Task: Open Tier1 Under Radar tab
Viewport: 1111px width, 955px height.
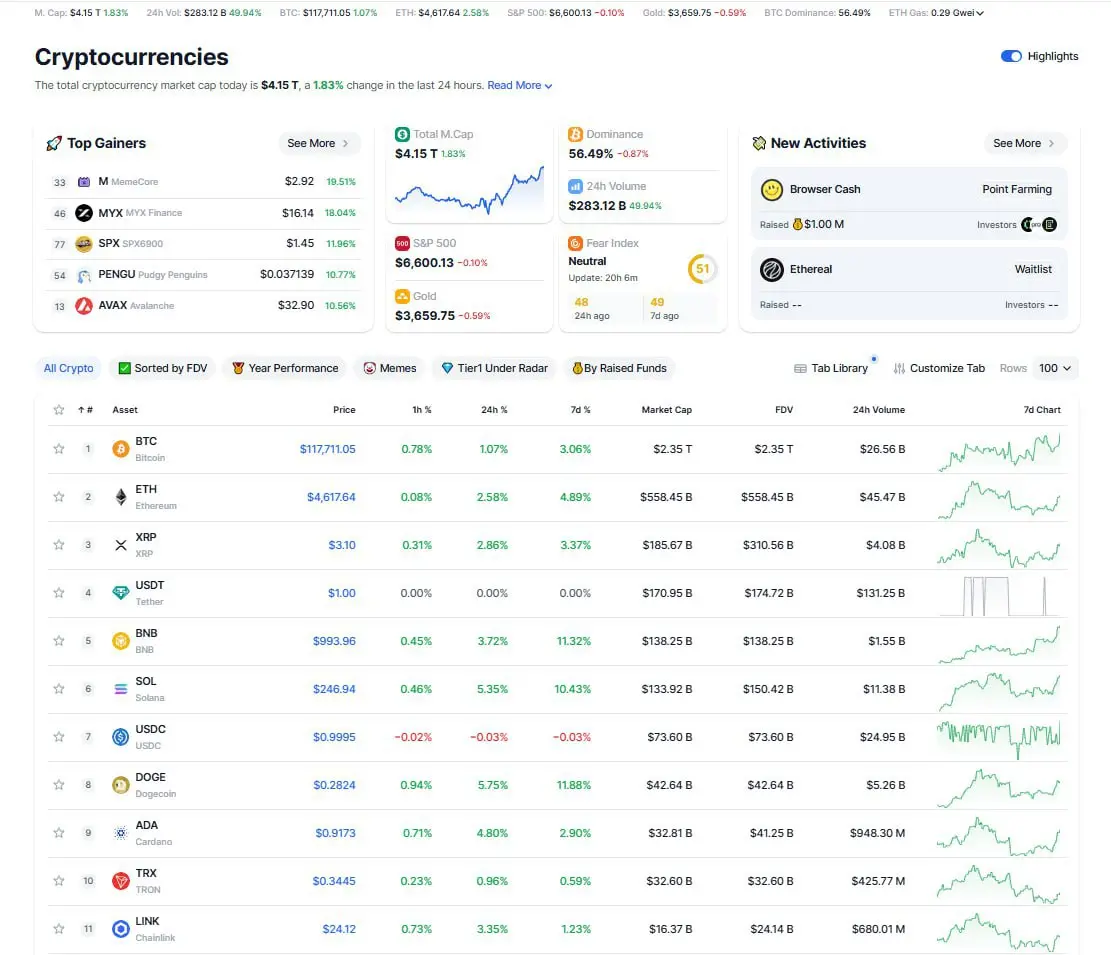Action: click(495, 368)
